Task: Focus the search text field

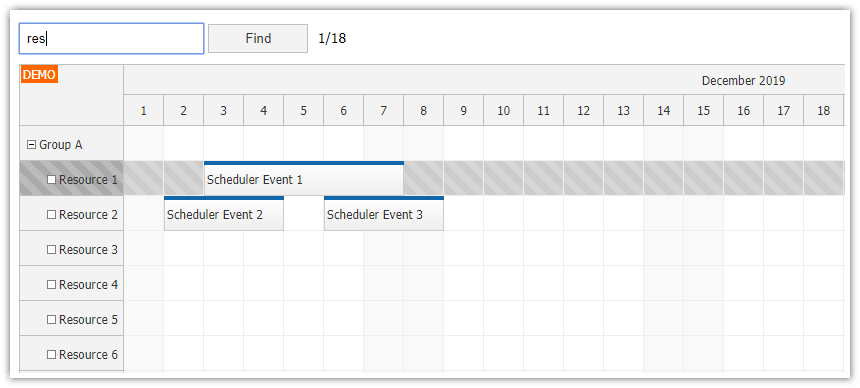Action: (x=112, y=38)
